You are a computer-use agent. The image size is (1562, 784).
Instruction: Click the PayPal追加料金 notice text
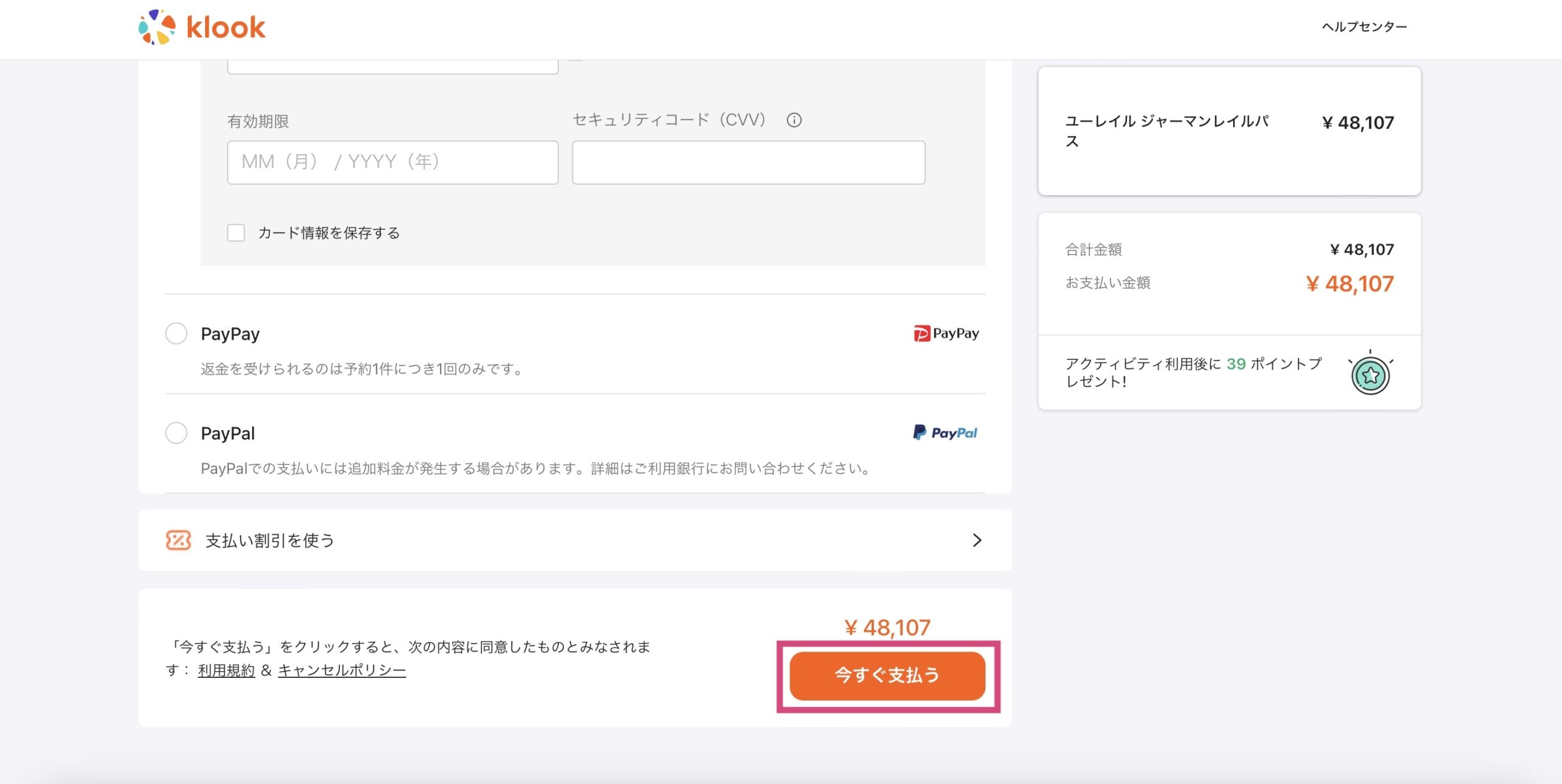[x=536, y=468]
